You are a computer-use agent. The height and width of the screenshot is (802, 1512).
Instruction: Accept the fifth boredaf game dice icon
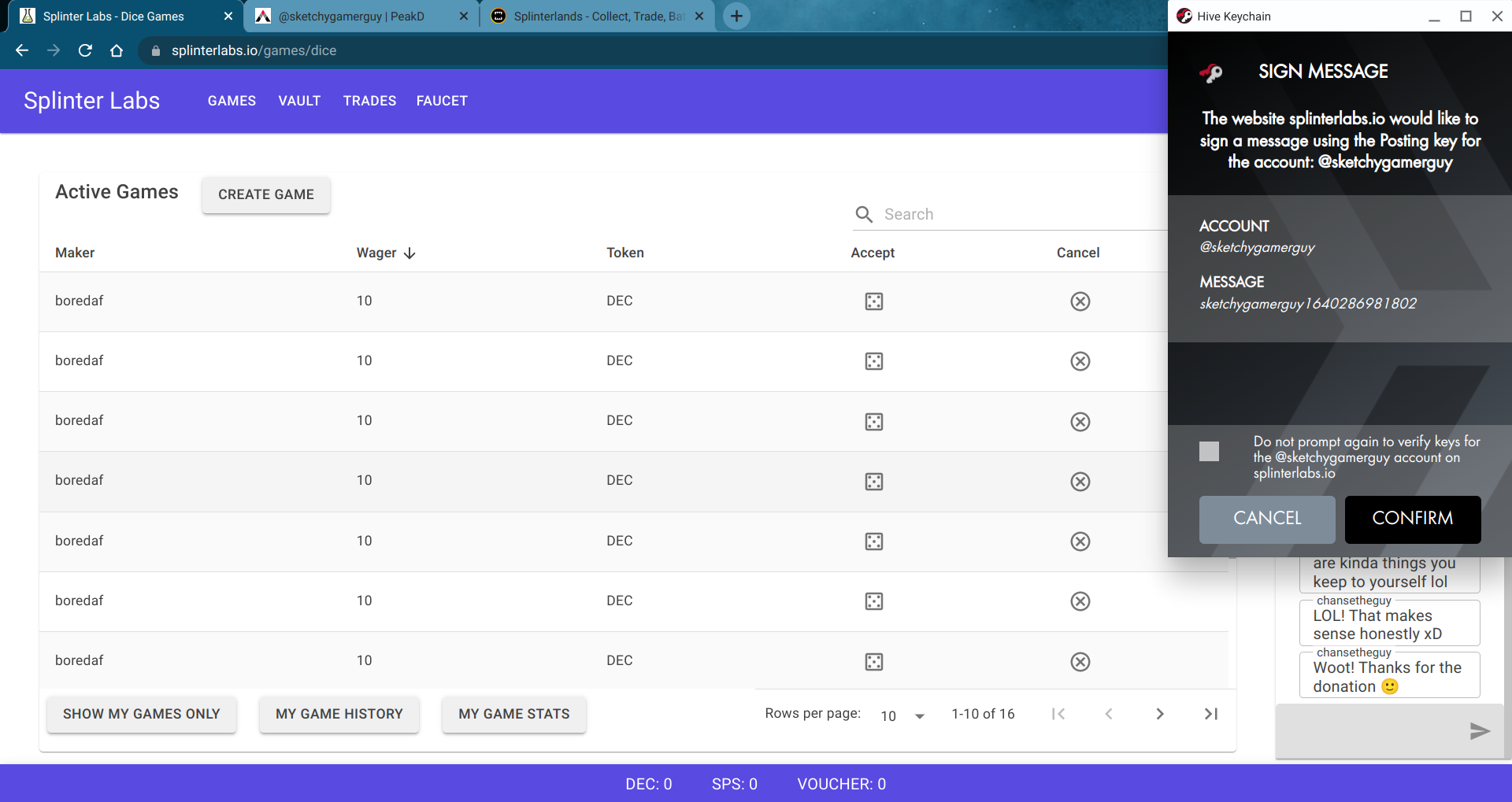tap(873, 541)
